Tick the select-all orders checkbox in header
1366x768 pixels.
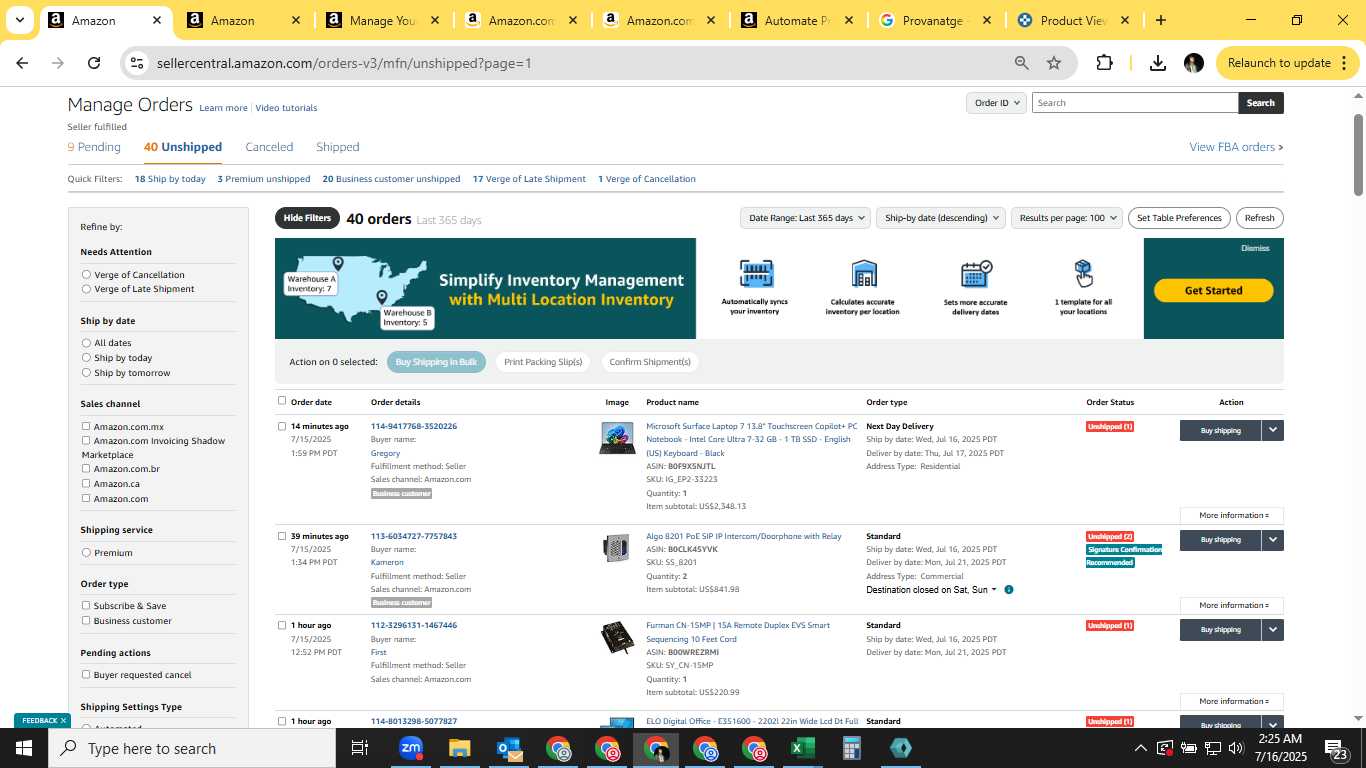click(x=282, y=401)
